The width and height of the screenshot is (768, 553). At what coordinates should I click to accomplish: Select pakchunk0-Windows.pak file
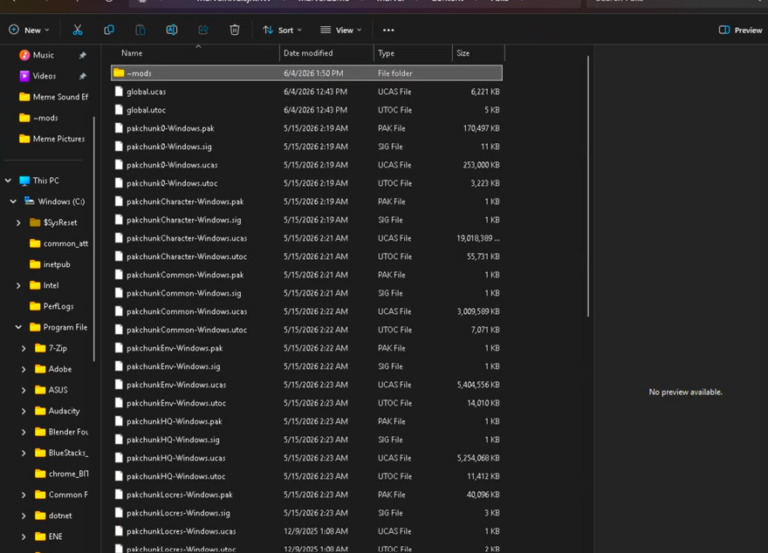click(307, 128)
